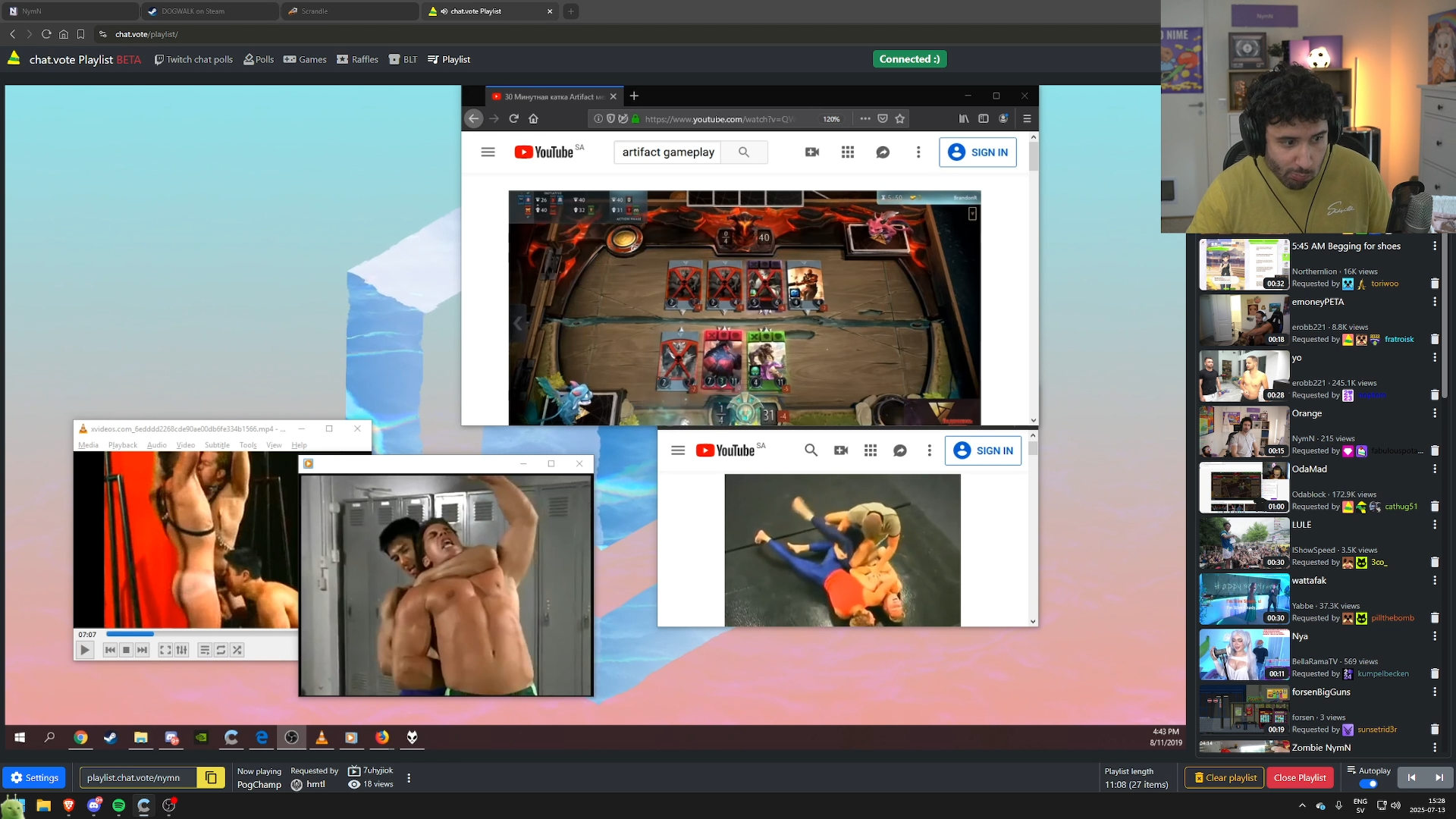Delete the 'yo' playlist entry
The image size is (1456, 819).
pyautogui.click(x=1435, y=395)
